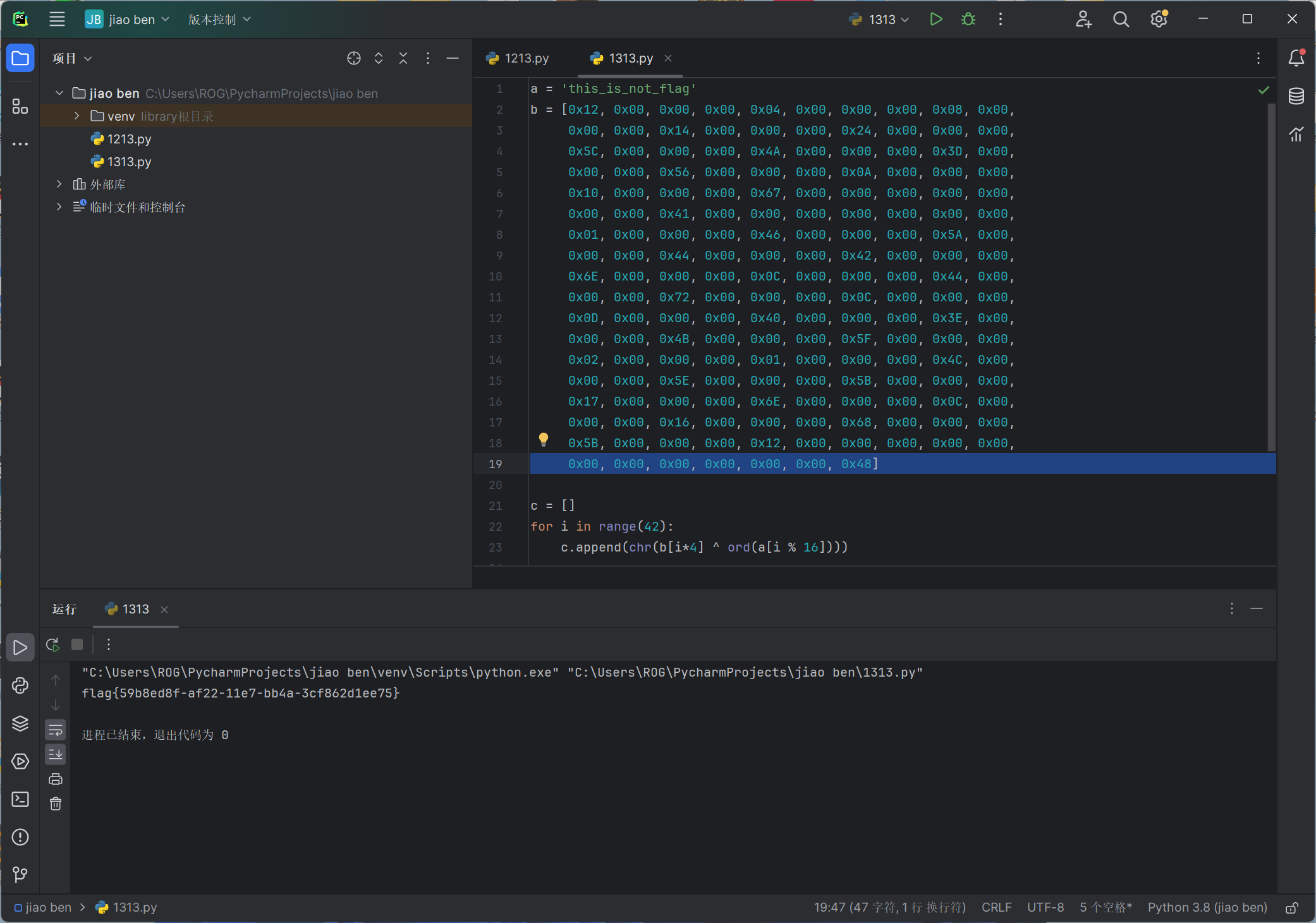Open the main hamburger menu

tap(57, 19)
